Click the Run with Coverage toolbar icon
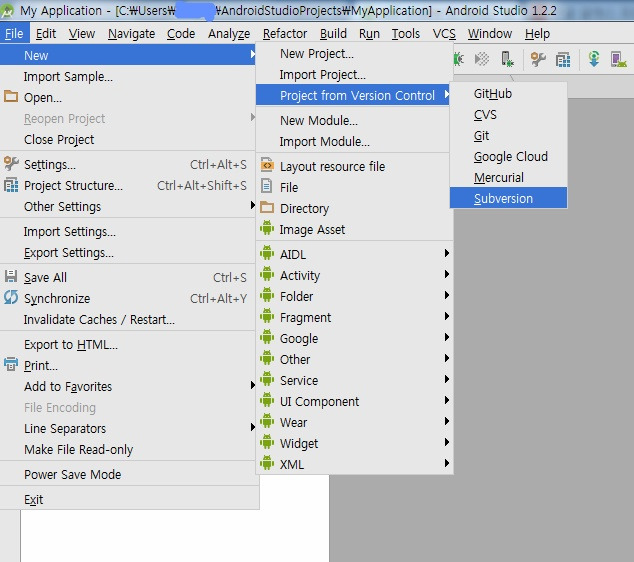Image resolution: width=634 pixels, height=562 pixels. pos(482,59)
